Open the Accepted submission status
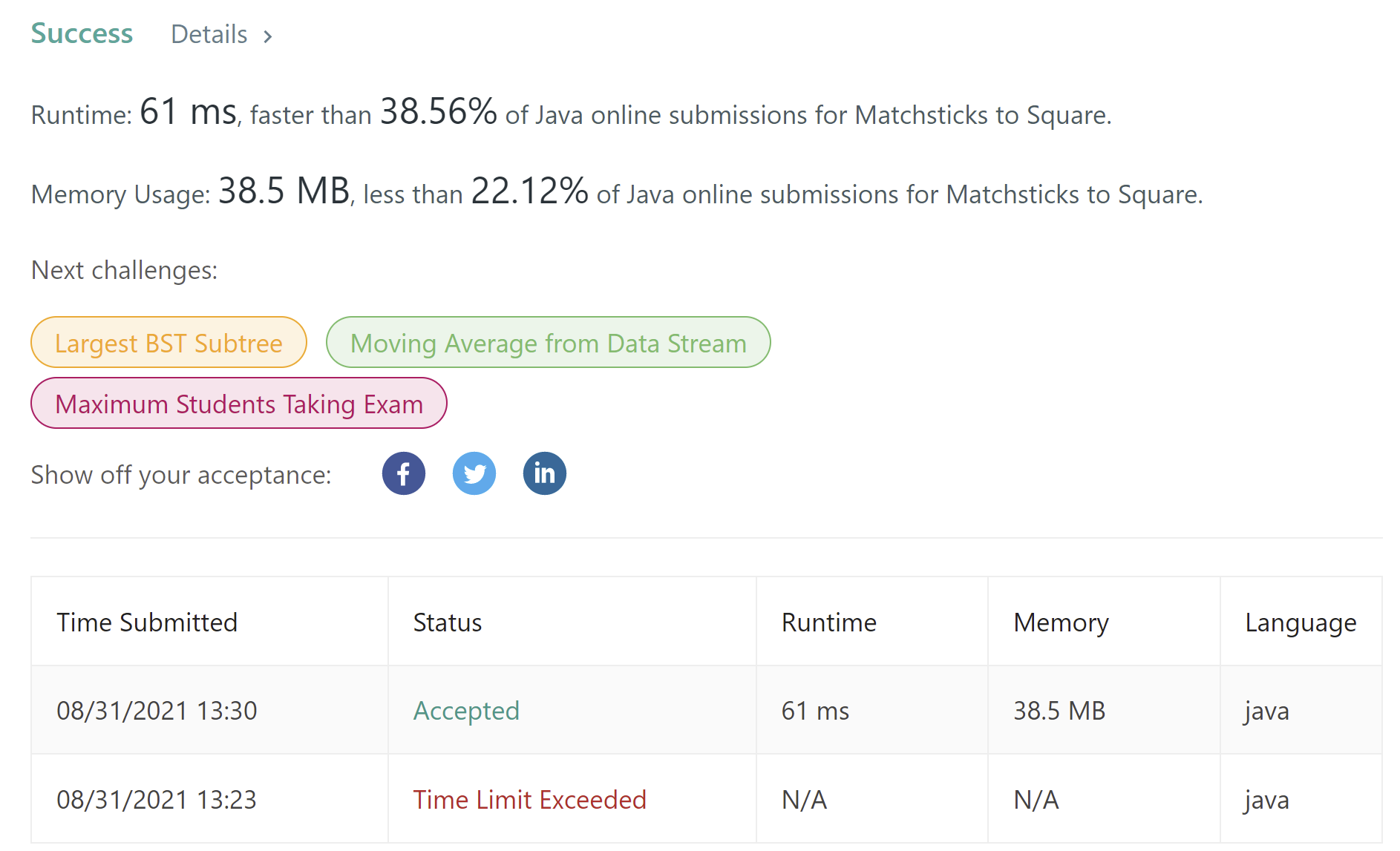This screenshot has width=1400, height=851. pos(466,711)
